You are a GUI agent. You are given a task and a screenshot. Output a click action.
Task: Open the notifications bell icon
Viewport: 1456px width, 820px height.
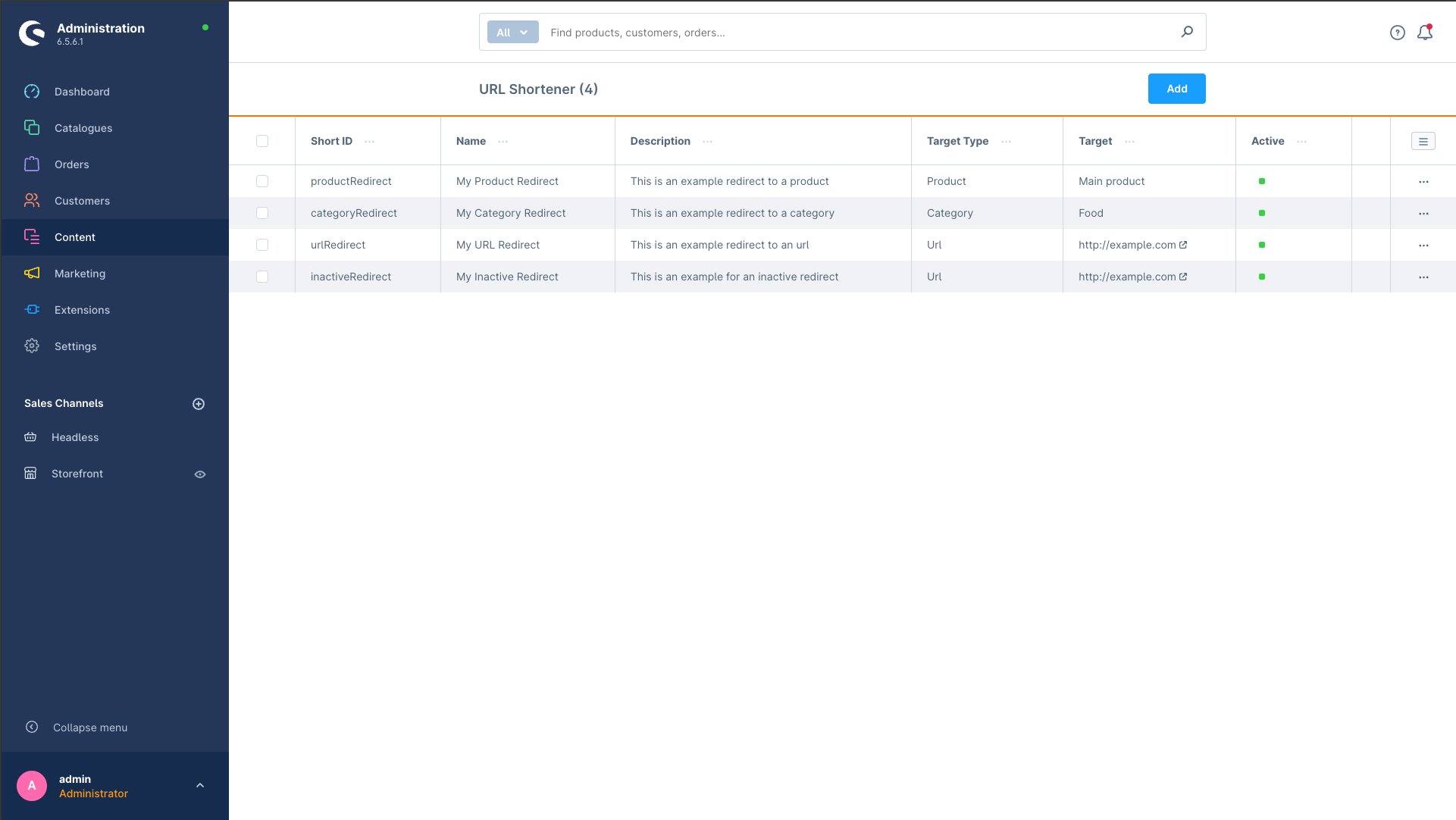click(1425, 33)
